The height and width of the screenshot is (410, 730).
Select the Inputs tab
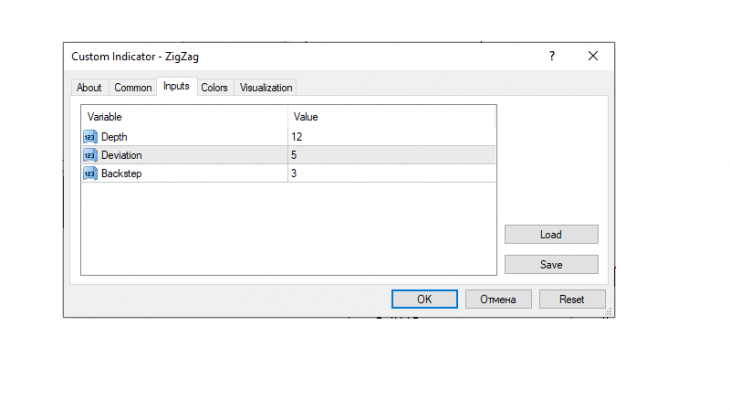[x=176, y=87]
